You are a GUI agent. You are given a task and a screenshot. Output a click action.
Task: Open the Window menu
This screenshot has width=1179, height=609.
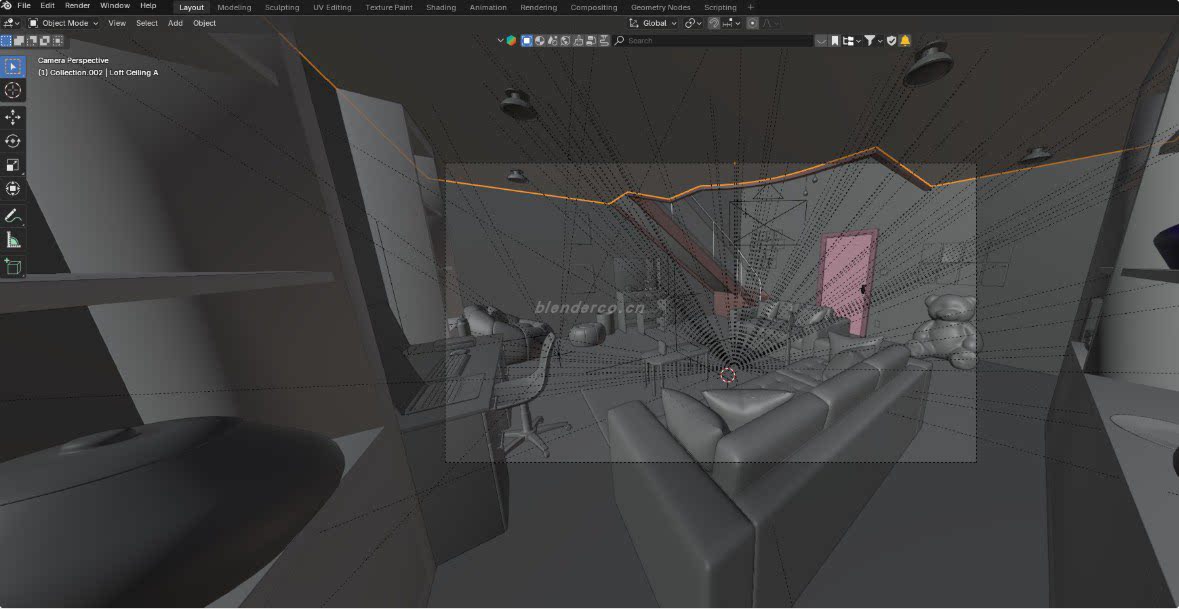(115, 6)
